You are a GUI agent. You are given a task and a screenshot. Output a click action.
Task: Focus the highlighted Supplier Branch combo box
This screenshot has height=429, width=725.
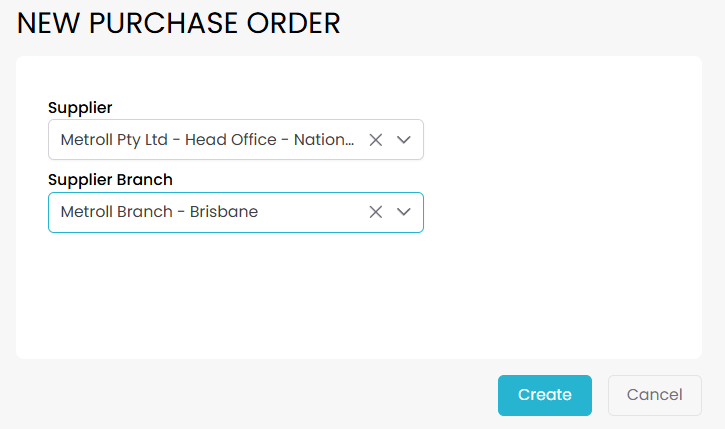pos(200,212)
